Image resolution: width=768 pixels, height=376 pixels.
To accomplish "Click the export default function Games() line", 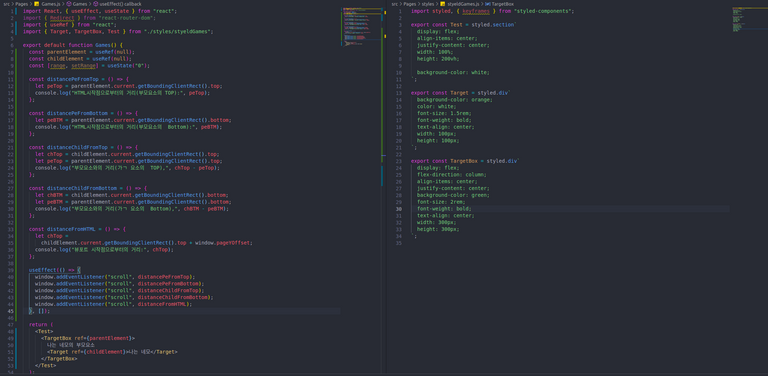I will pos(73,45).
